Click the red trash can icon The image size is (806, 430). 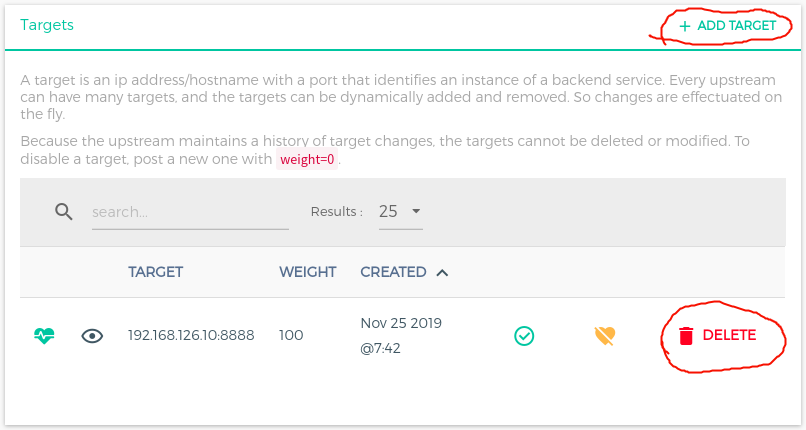(686, 336)
